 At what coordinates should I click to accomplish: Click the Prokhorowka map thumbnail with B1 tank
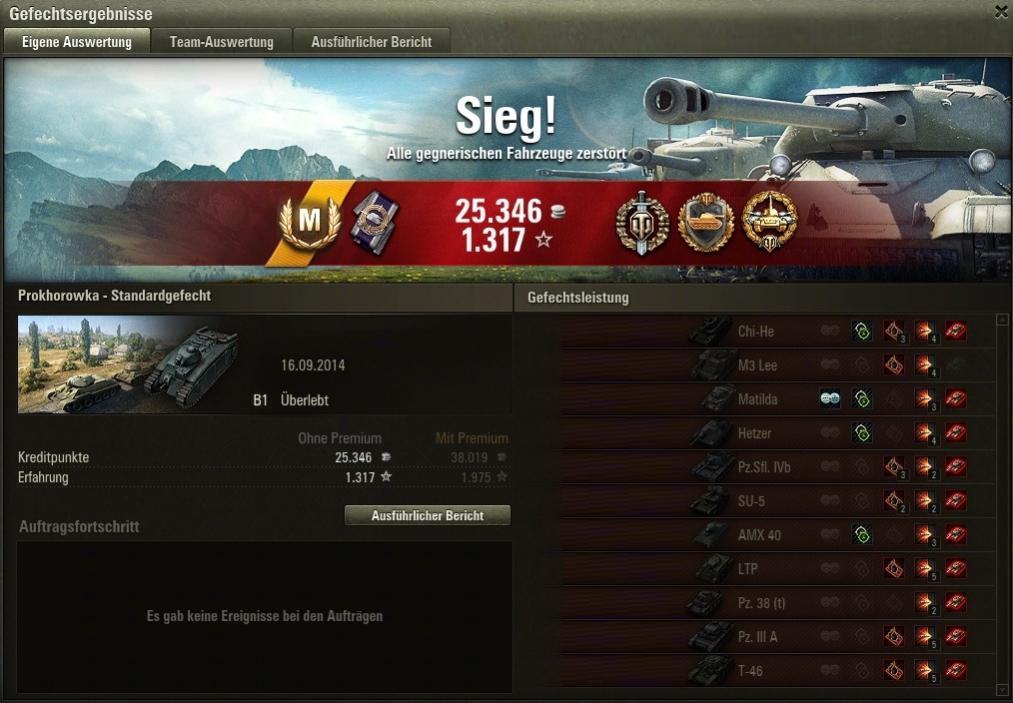coord(129,364)
